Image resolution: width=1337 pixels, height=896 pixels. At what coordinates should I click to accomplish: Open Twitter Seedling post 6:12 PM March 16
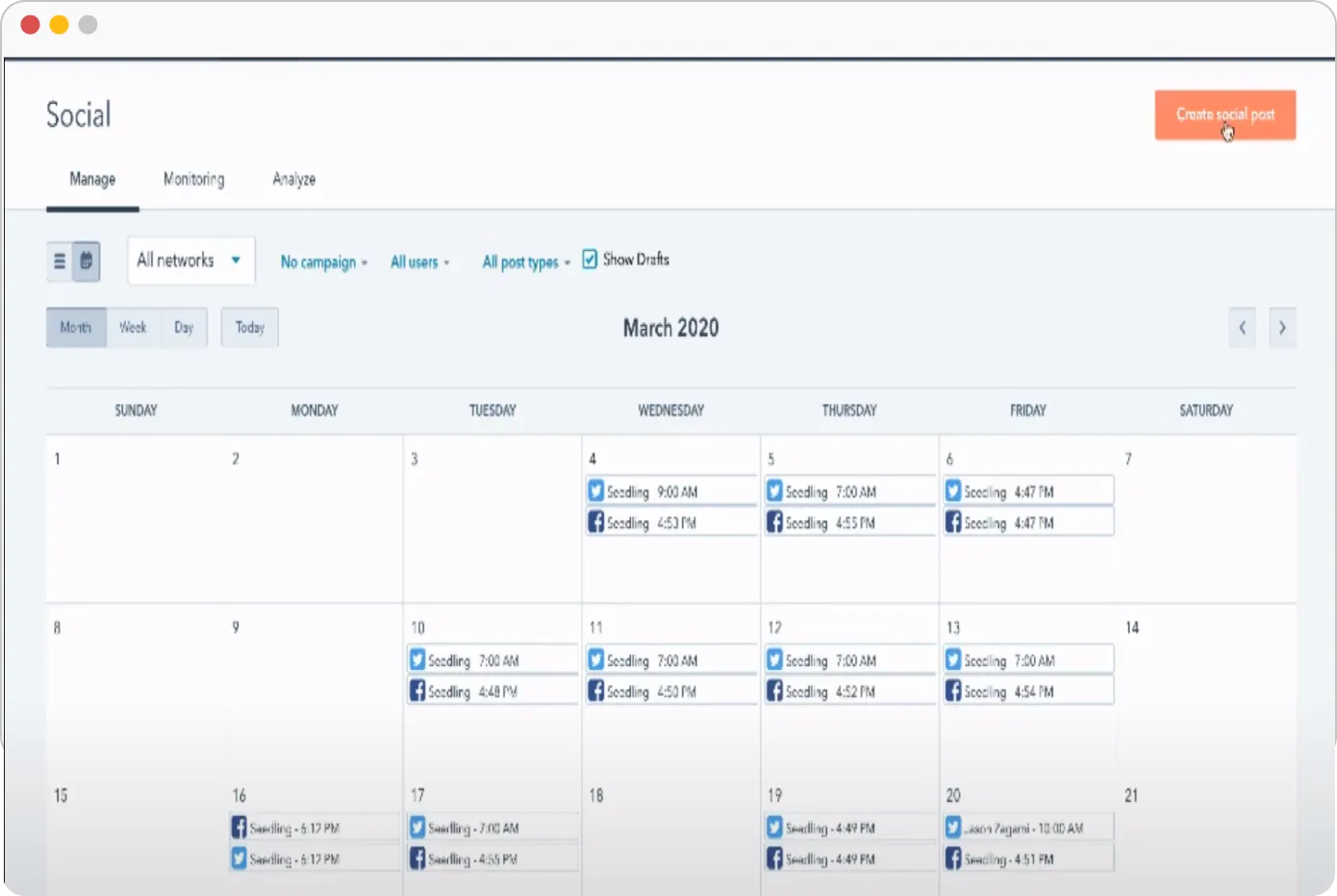[x=315, y=859]
